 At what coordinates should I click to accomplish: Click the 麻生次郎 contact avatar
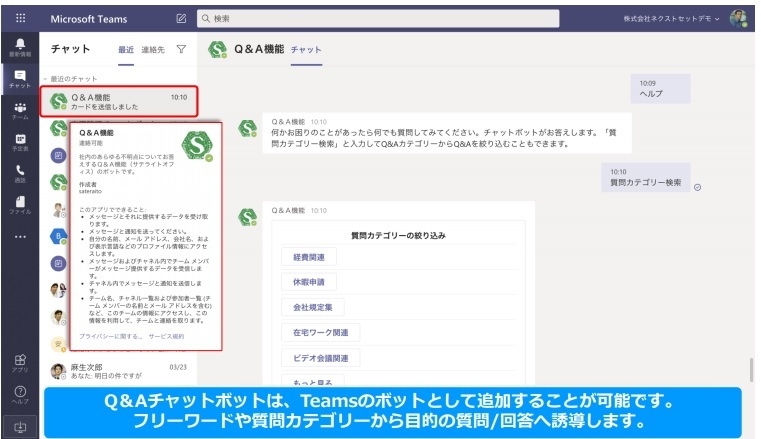[58, 371]
